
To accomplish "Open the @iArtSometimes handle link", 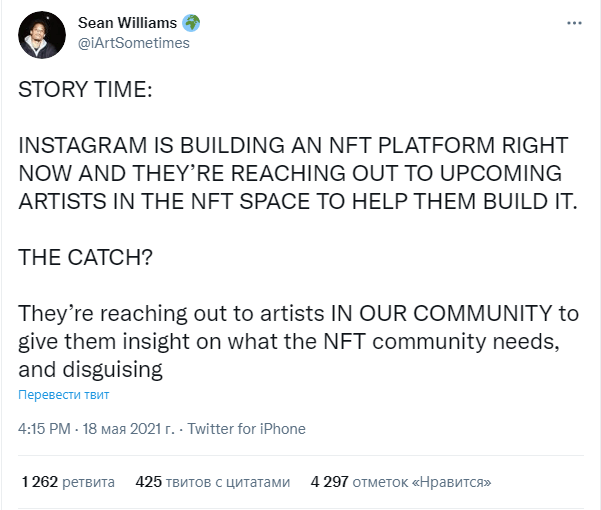I will coord(134,43).
